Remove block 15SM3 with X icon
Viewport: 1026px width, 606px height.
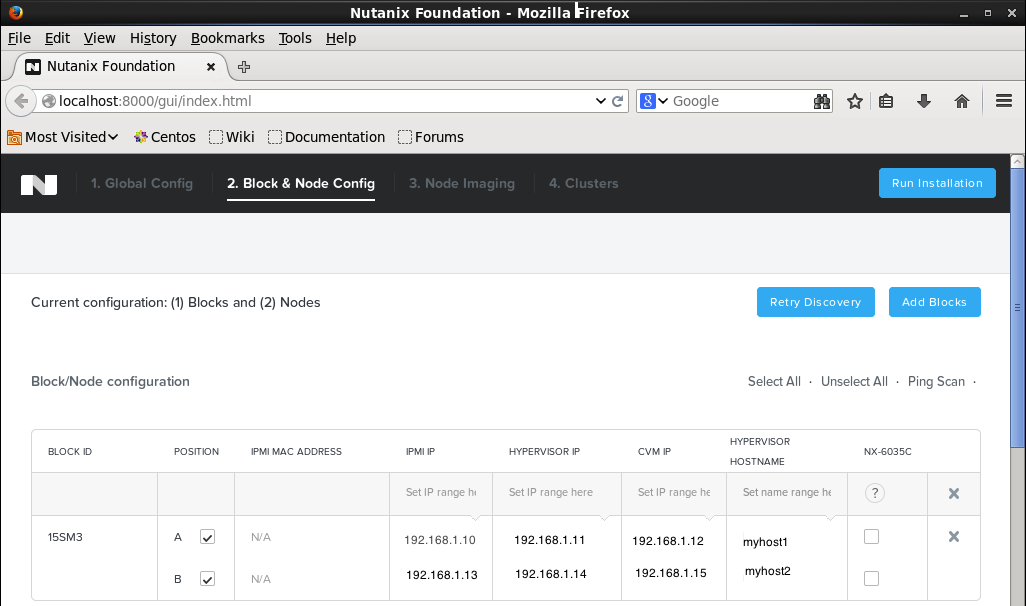tap(953, 537)
